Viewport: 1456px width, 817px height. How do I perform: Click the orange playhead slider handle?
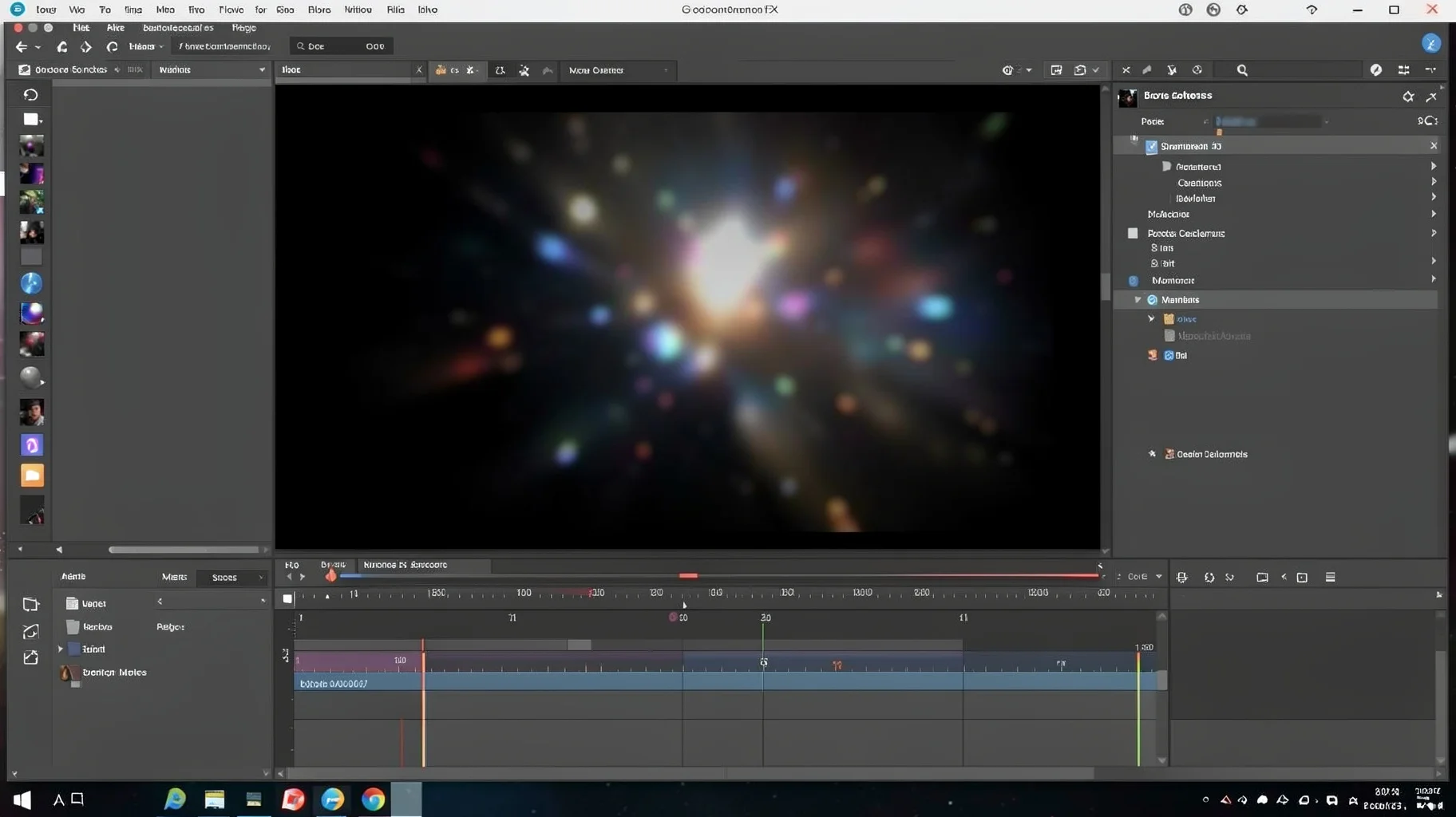(x=330, y=575)
